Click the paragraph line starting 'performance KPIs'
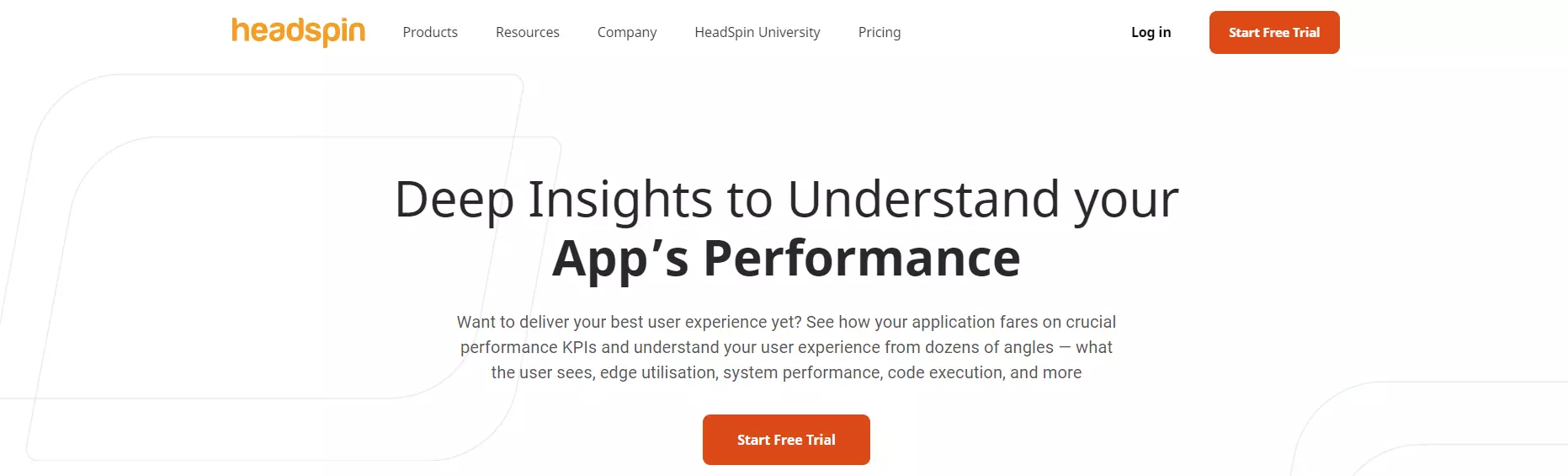This screenshot has height=476, width=1568. click(x=786, y=347)
